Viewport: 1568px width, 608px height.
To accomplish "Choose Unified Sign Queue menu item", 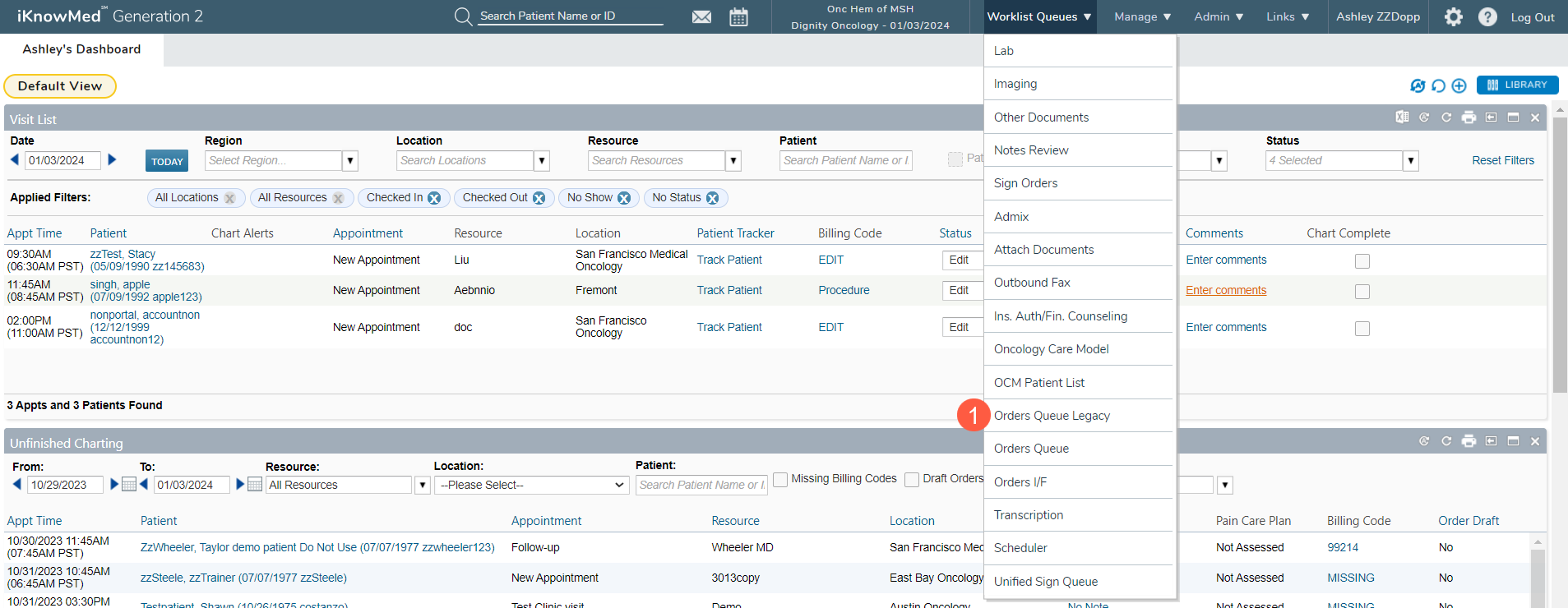I will point(1045,582).
